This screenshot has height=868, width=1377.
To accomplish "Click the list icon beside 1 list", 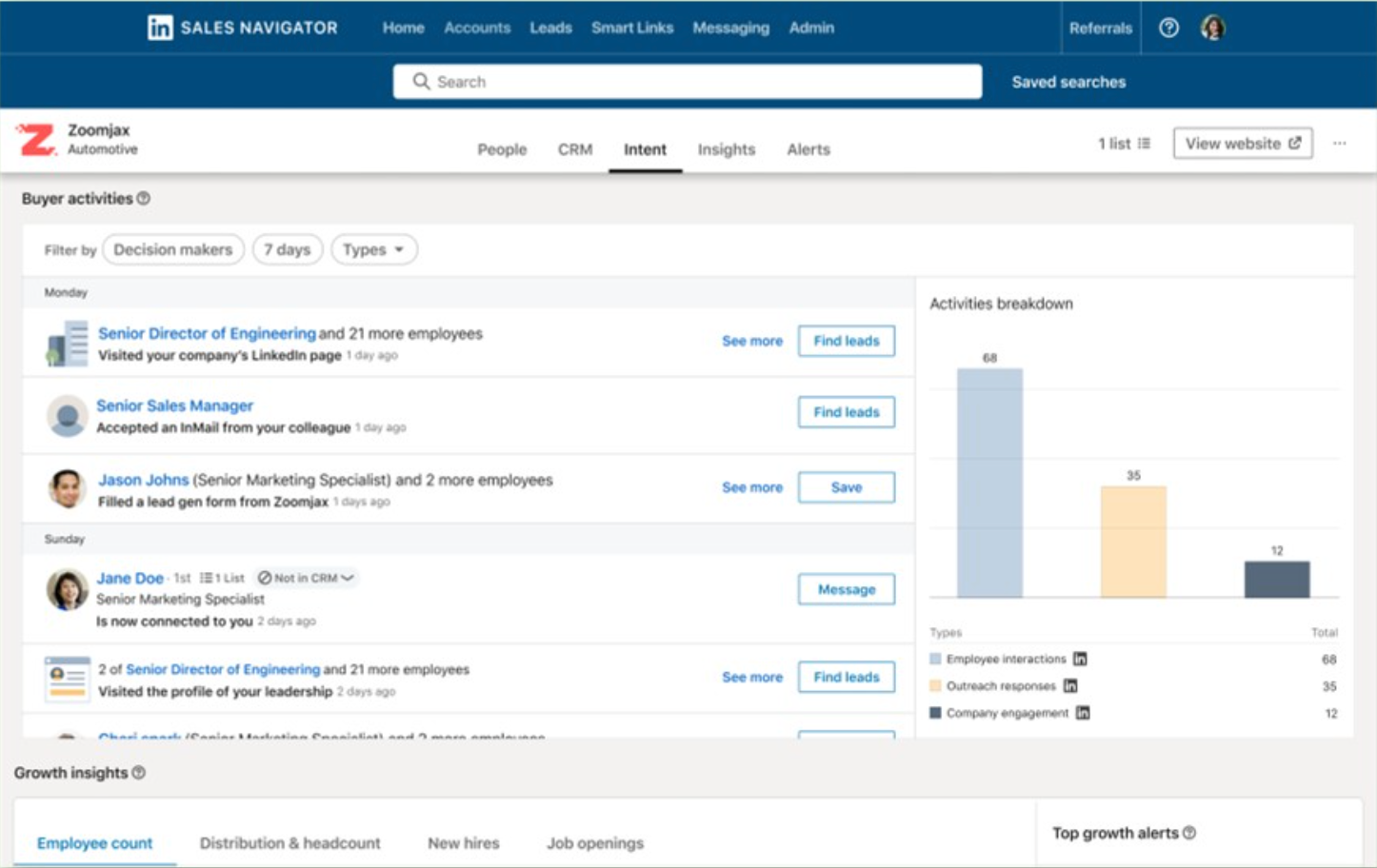I will pyautogui.click(x=1144, y=144).
